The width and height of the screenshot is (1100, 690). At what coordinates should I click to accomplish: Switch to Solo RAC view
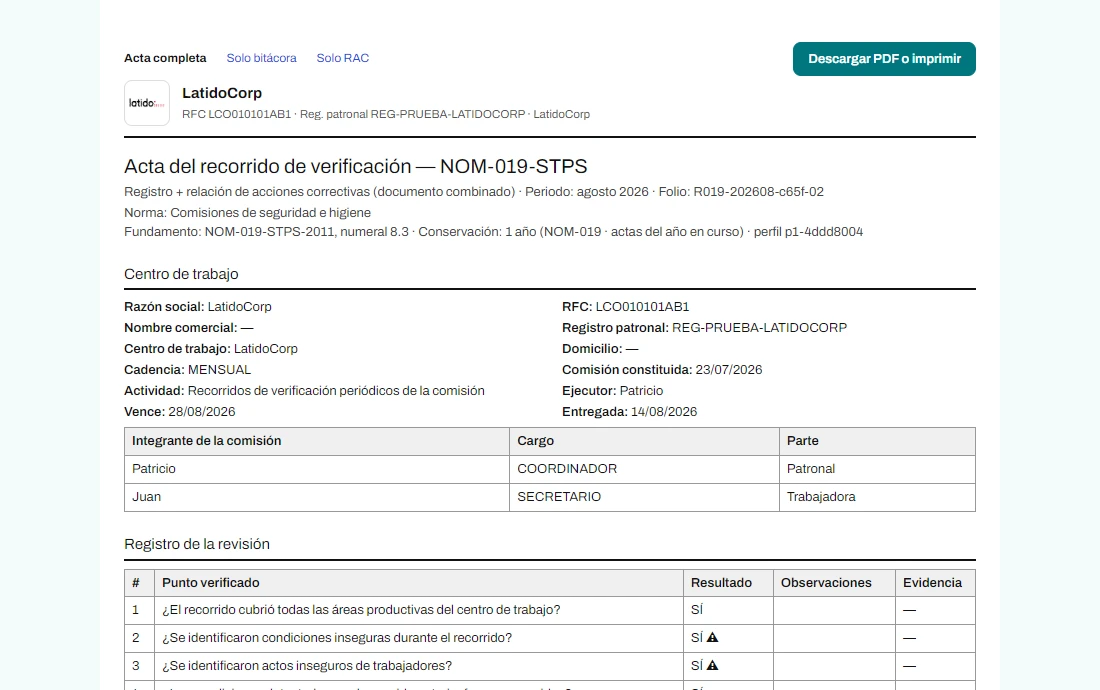342,58
